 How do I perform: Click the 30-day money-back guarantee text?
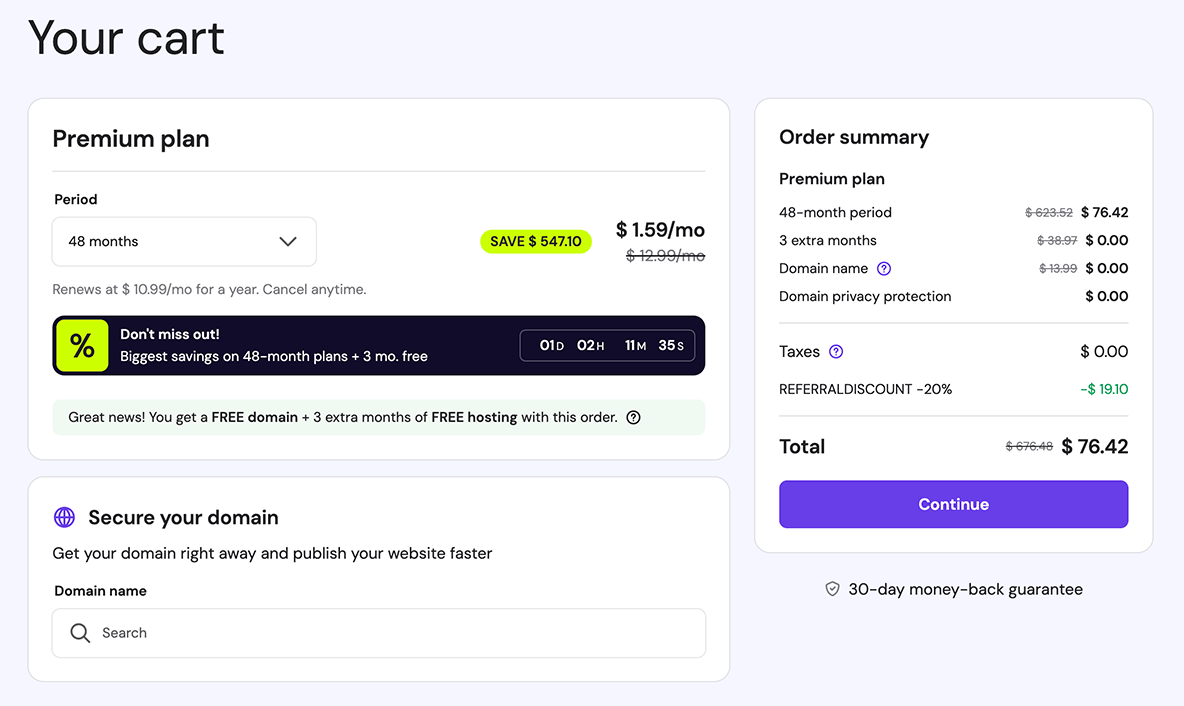(x=964, y=589)
